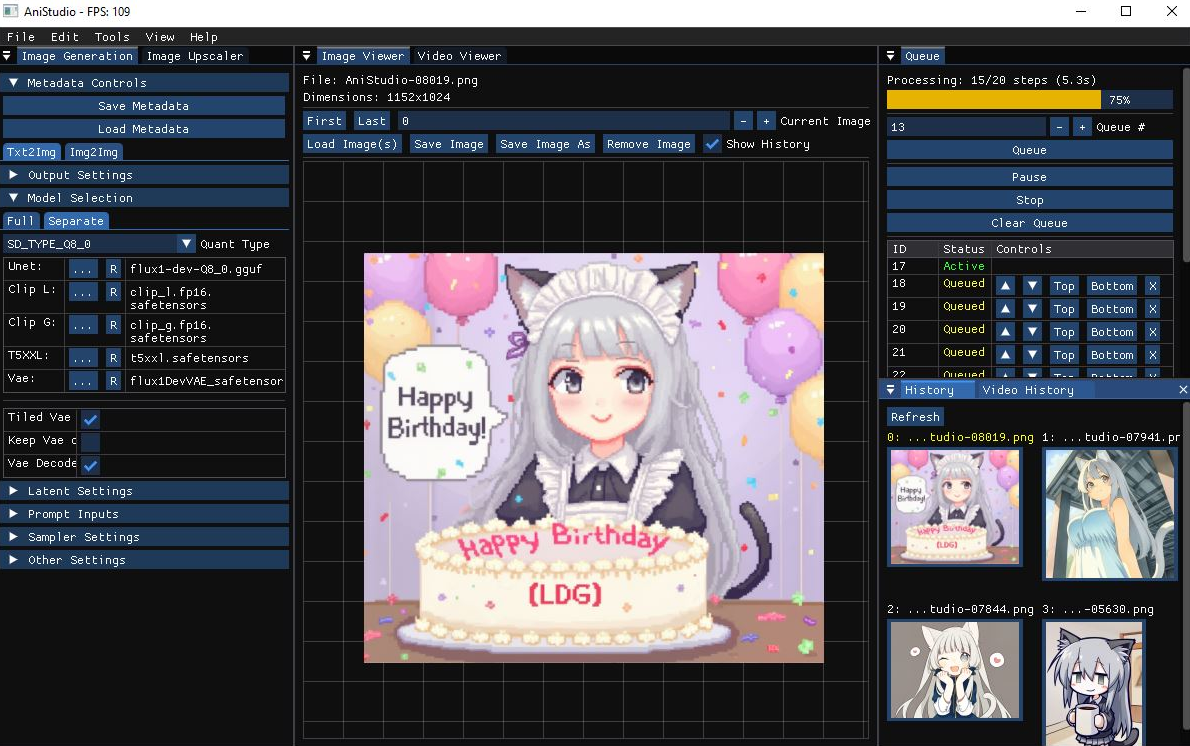The image size is (1190, 746).
Task: Decrease current image index with minus
Action: coord(743,121)
